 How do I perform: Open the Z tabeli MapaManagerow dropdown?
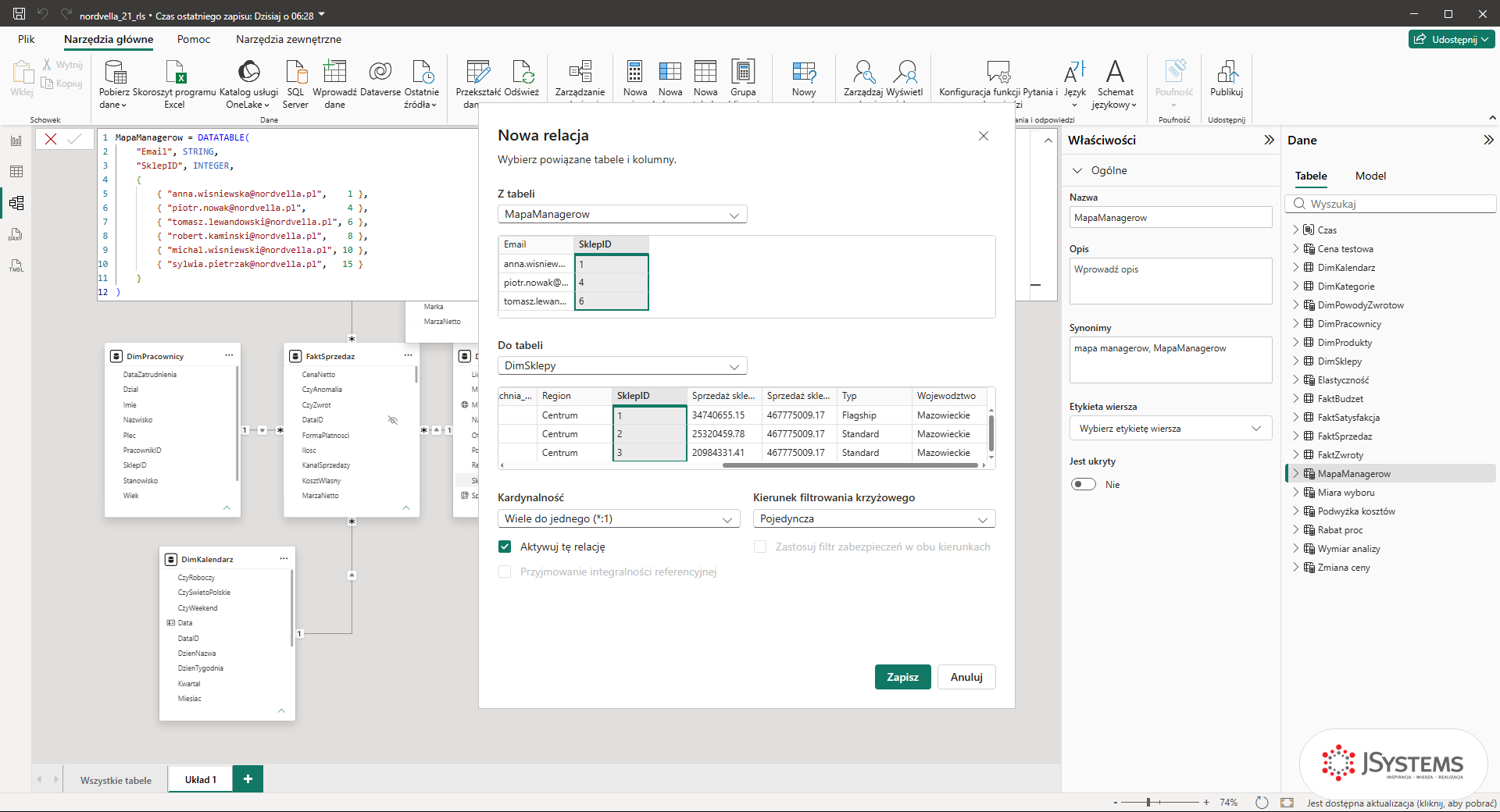(x=622, y=214)
